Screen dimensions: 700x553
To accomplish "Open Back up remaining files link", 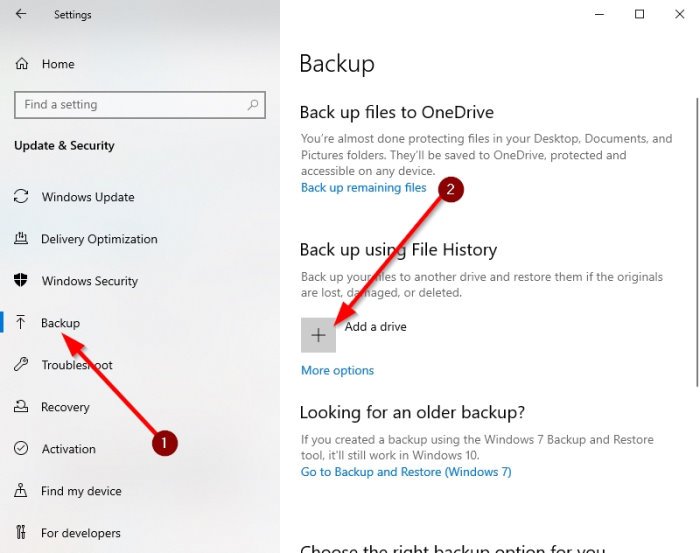I will [x=363, y=187].
